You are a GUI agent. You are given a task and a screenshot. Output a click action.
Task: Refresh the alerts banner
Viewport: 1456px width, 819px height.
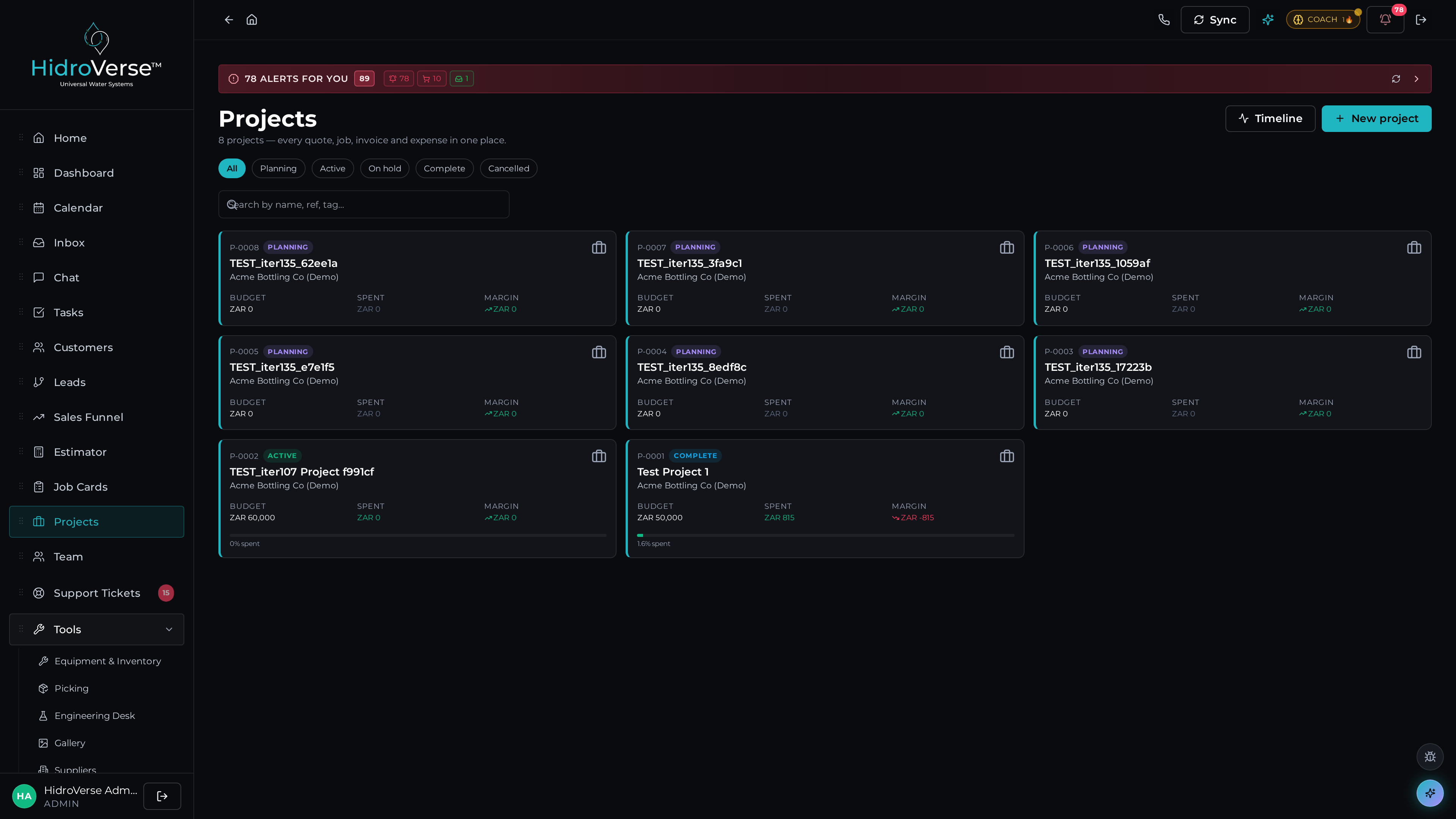(x=1396, y=79)
